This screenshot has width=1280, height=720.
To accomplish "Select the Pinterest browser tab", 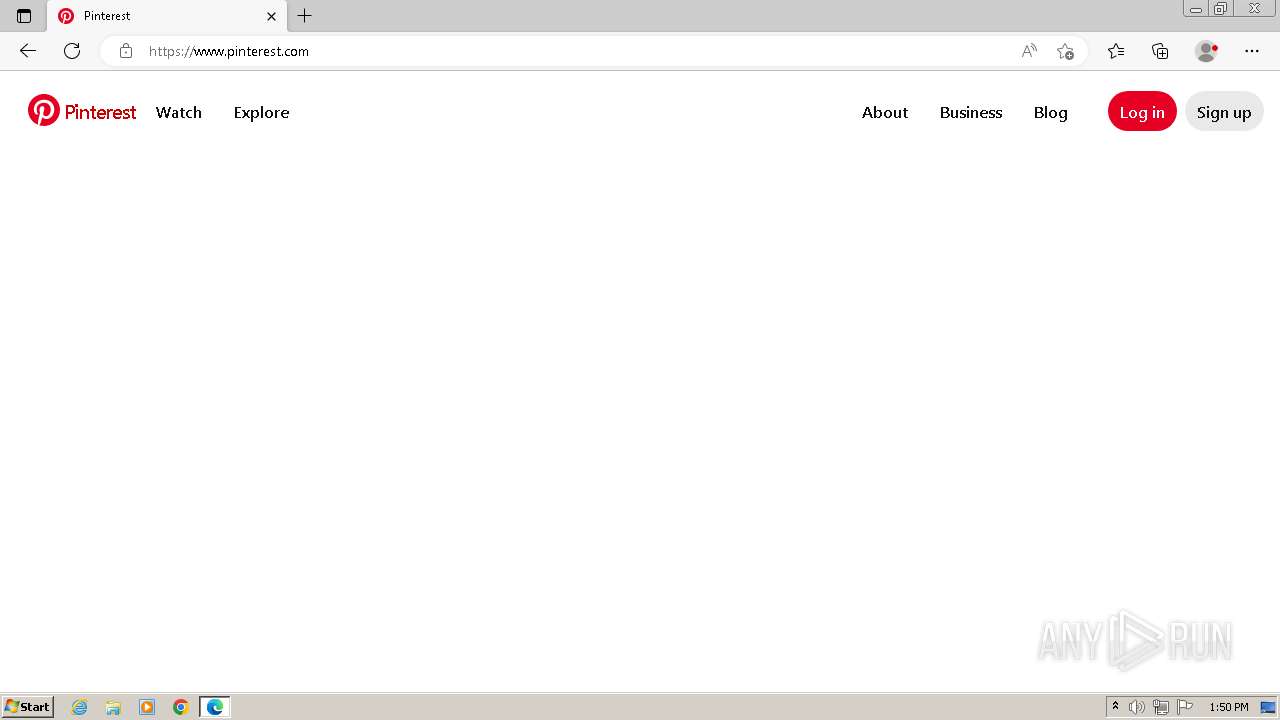I will pos(167,16).
